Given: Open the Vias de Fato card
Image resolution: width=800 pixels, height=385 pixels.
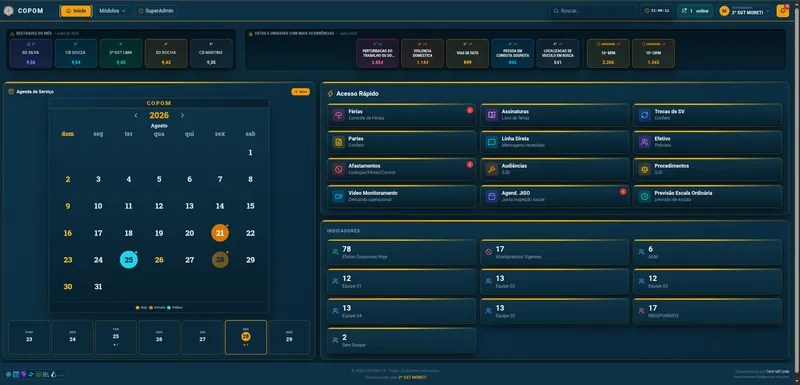Looking at the screenshot, I should (x=467, y=53).
